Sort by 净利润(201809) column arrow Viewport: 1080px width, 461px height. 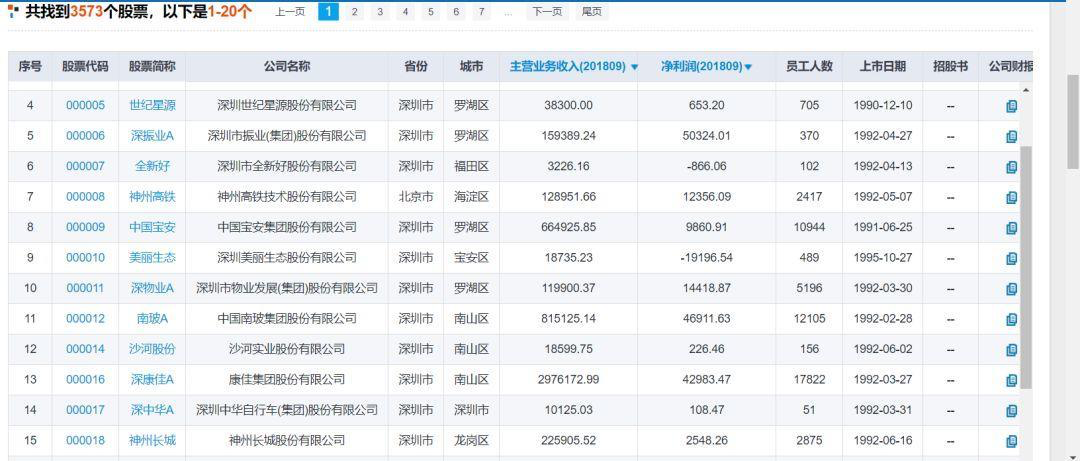(748, 67)
